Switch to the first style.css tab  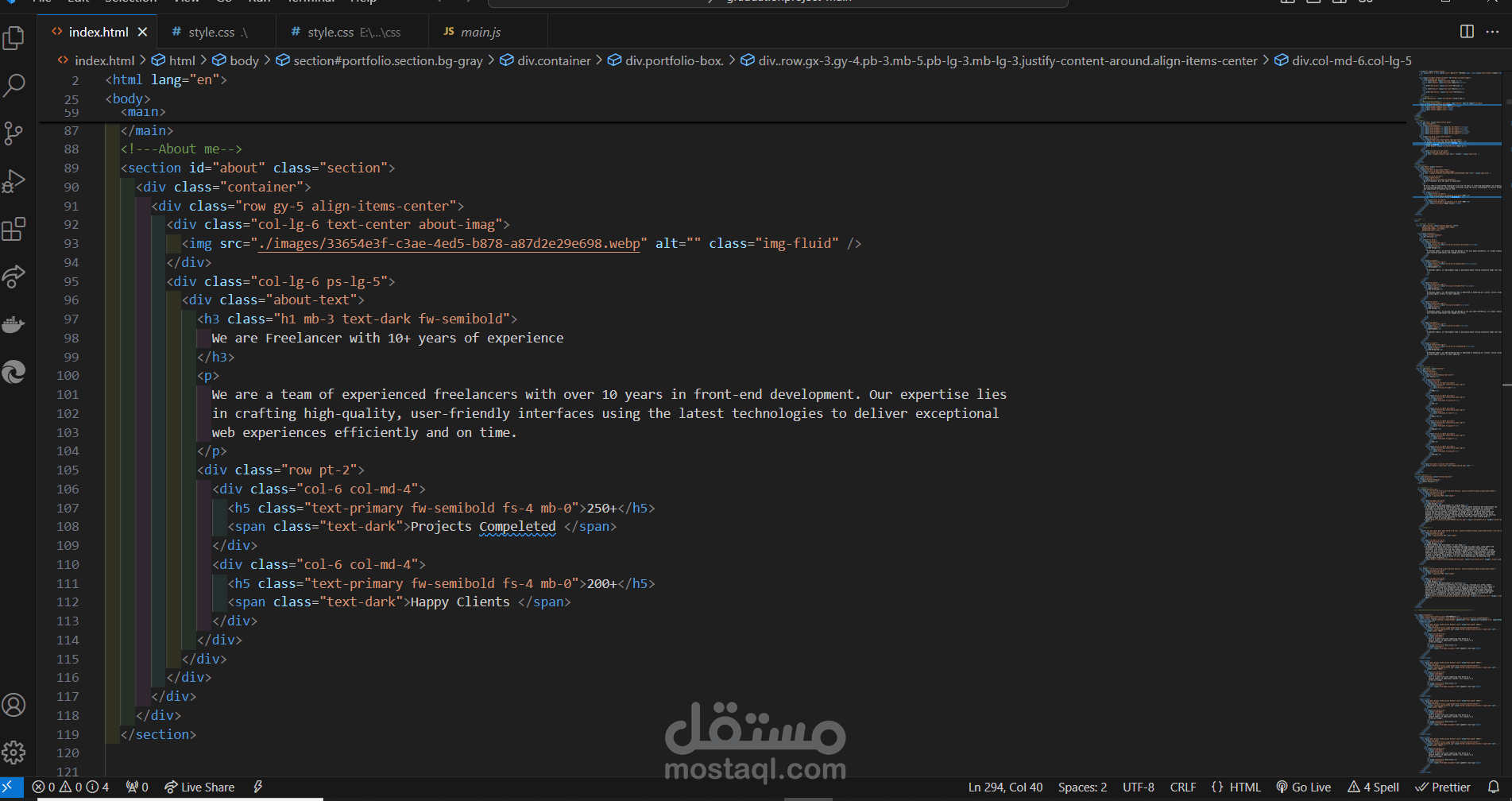216,32
